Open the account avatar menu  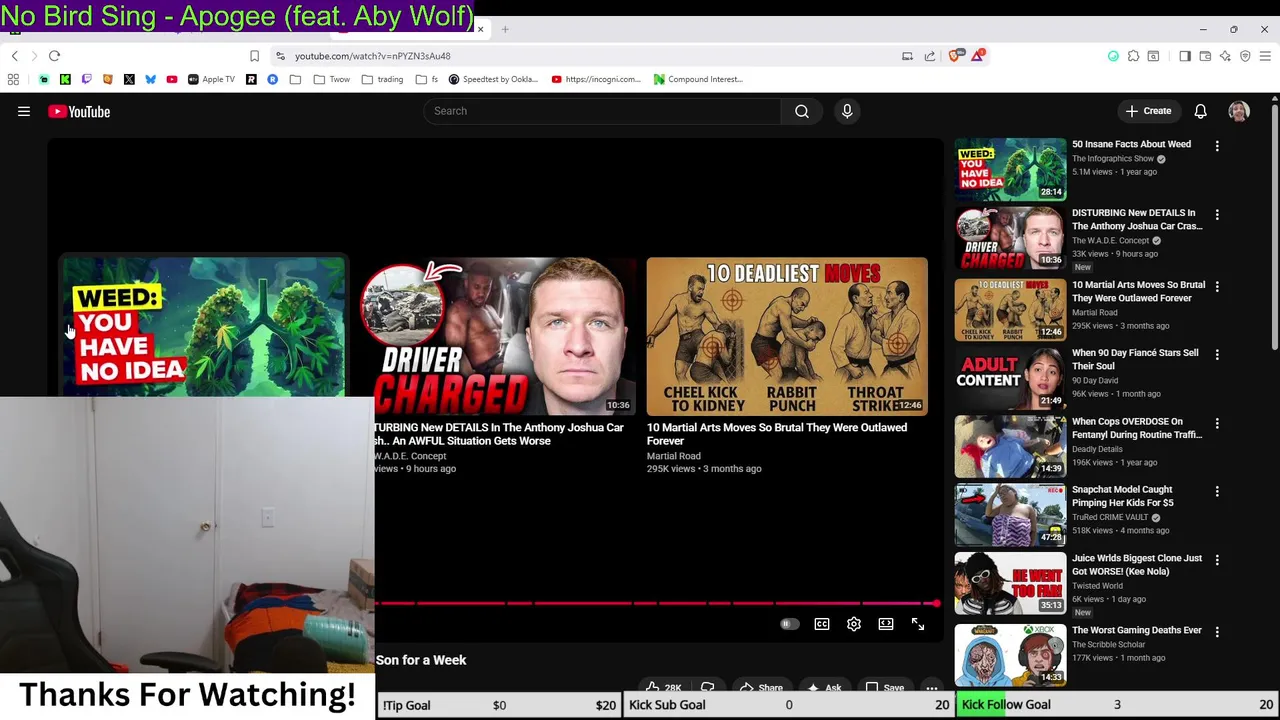[1239, 111]
